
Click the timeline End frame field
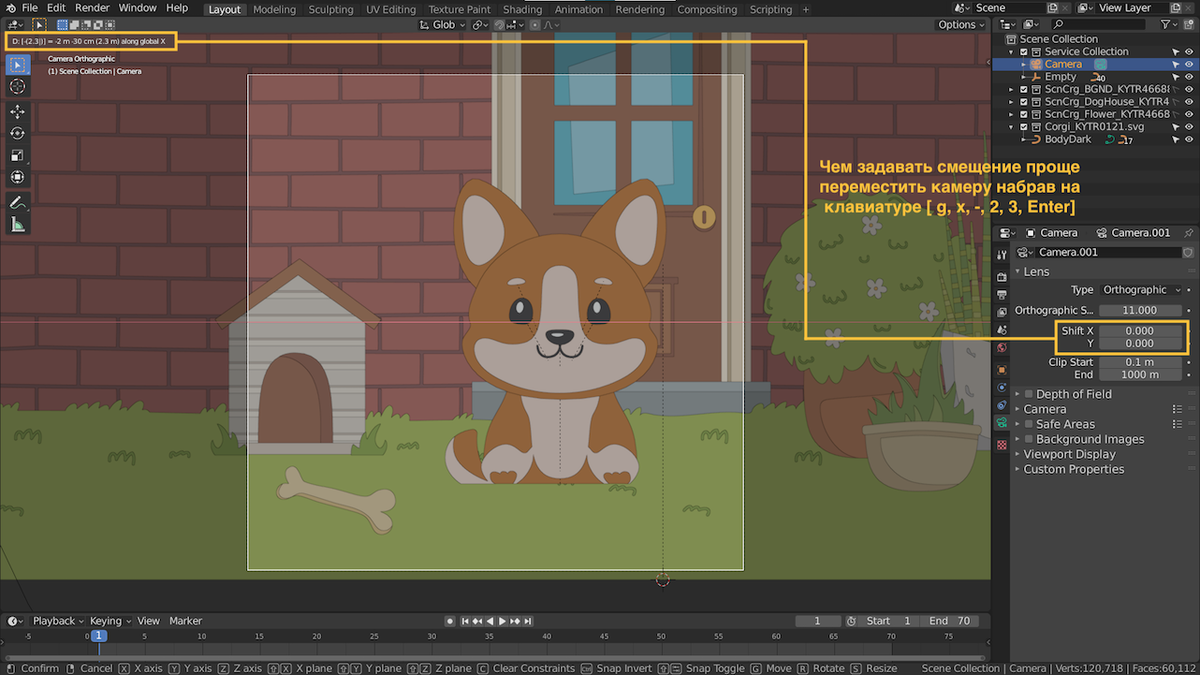click(951, 621)
